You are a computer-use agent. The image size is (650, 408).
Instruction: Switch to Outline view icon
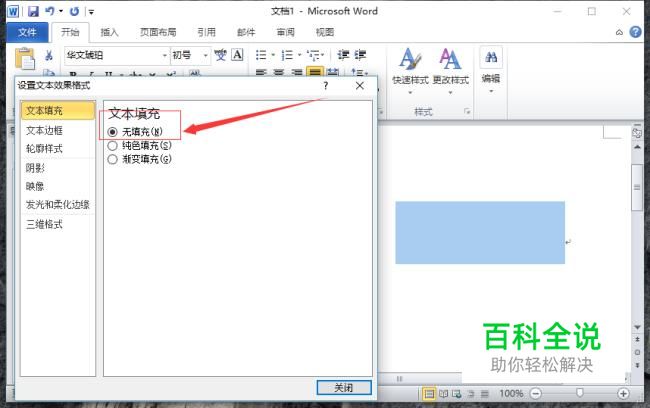(x=471, y=393)
